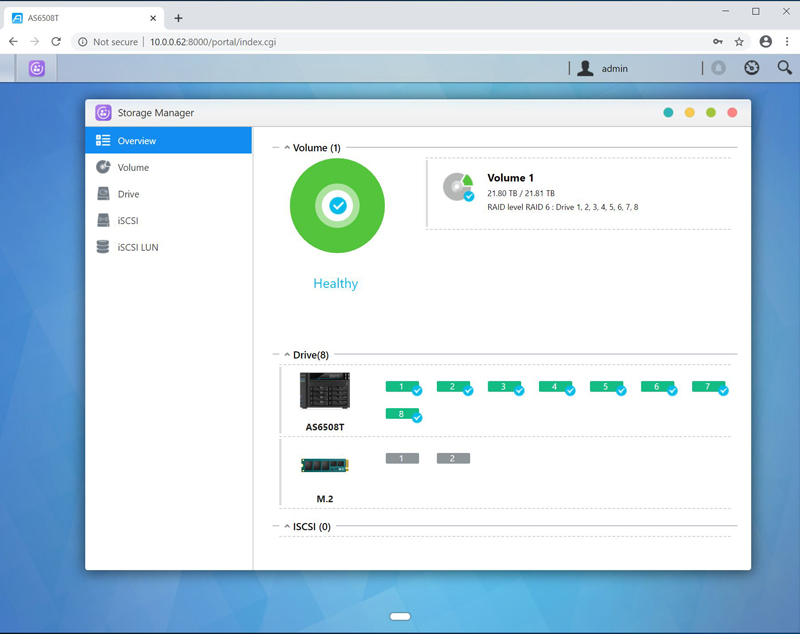Collapse the Volume (1) section

click(x=287, y=148)
